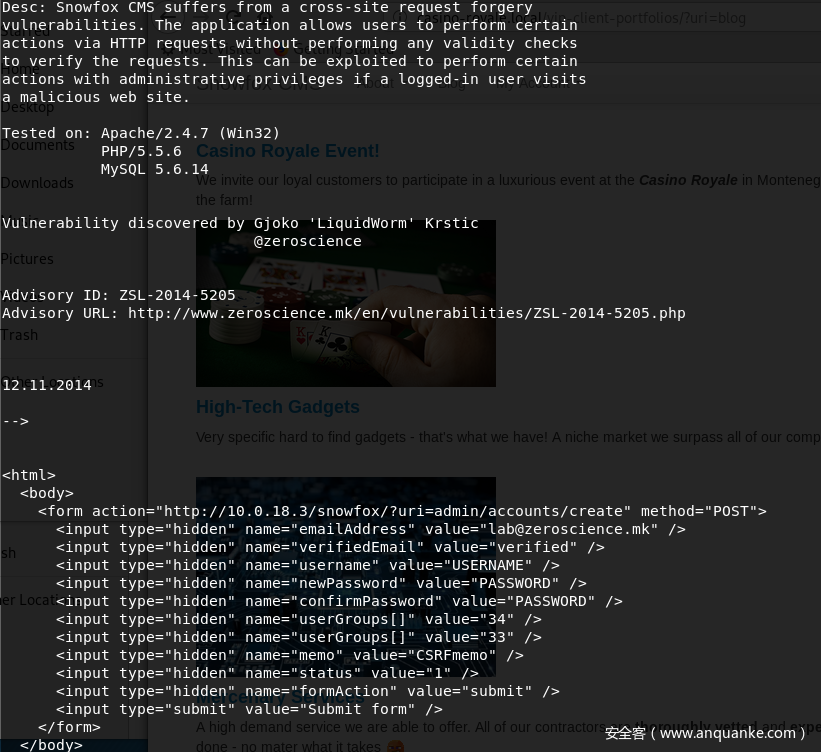Click the High-Tech Gadgets post image
The height and width of the screenshot is (752, 821).
pyautogui.click(x=346, y=577)
